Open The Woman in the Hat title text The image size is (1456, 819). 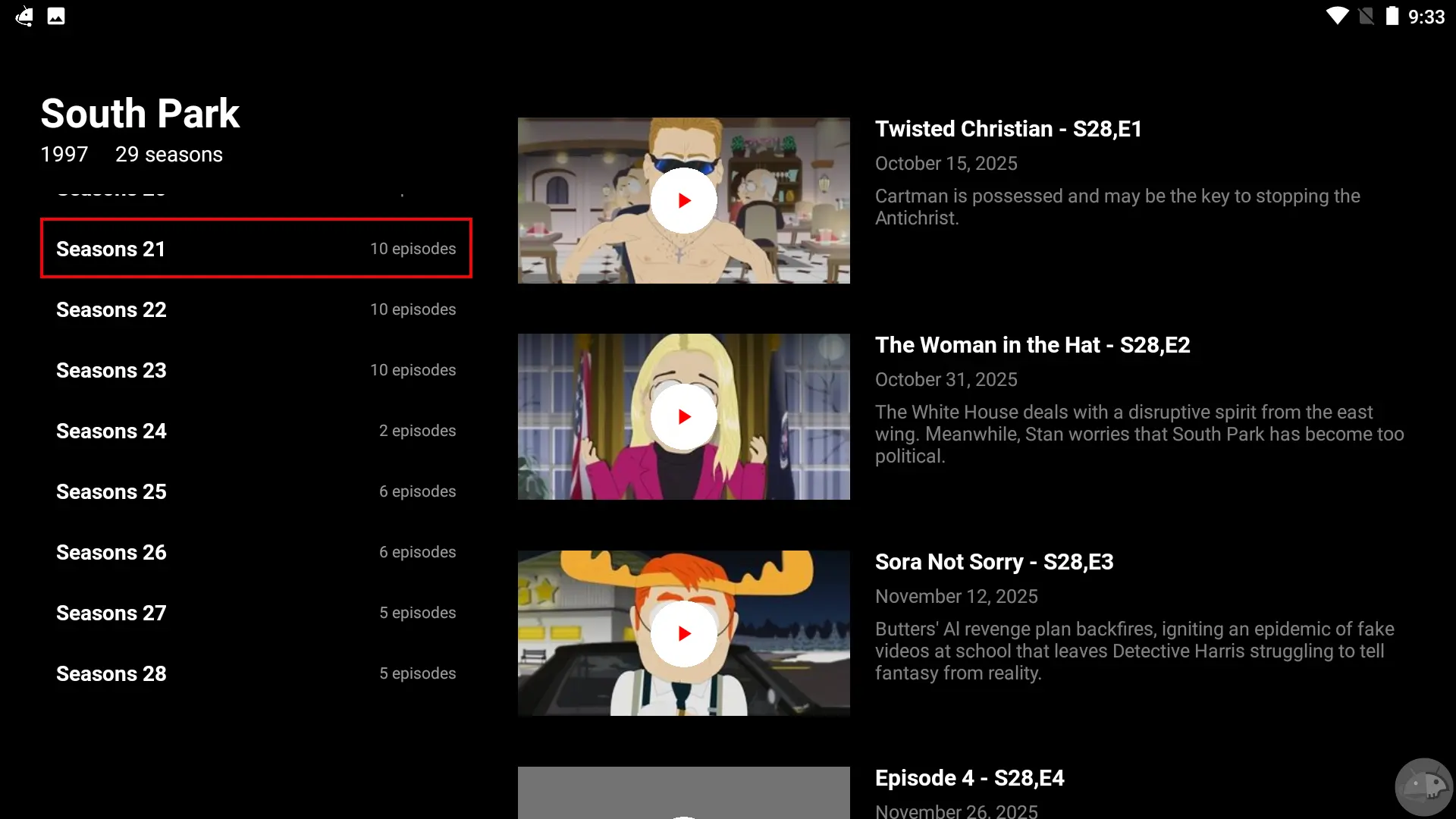click(x=1032, y=345)
